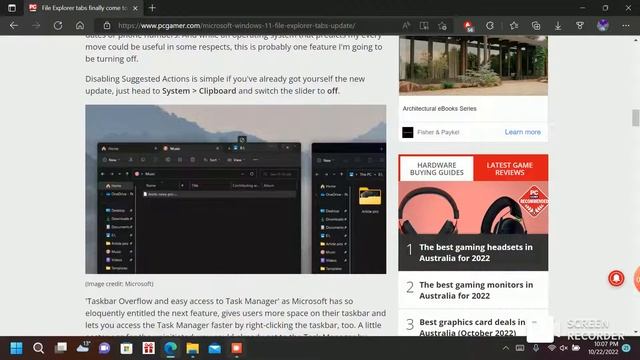Switch to Hardware Buying Guides tab
Viewport: 640px width, 360px height.
point(436,169)
